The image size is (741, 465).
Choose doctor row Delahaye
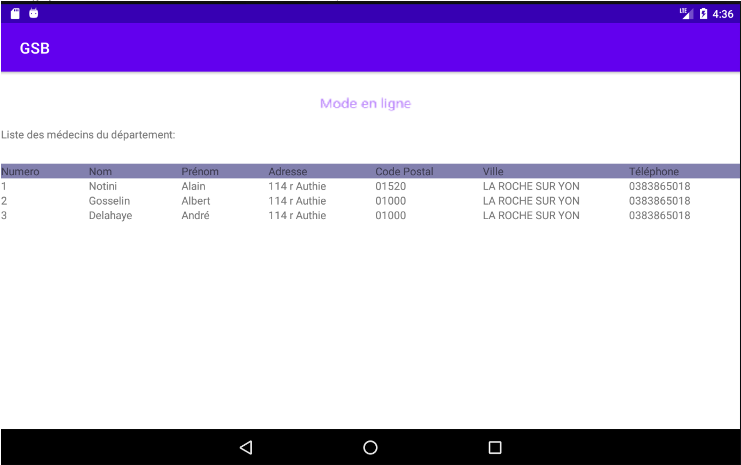[110, 215]
